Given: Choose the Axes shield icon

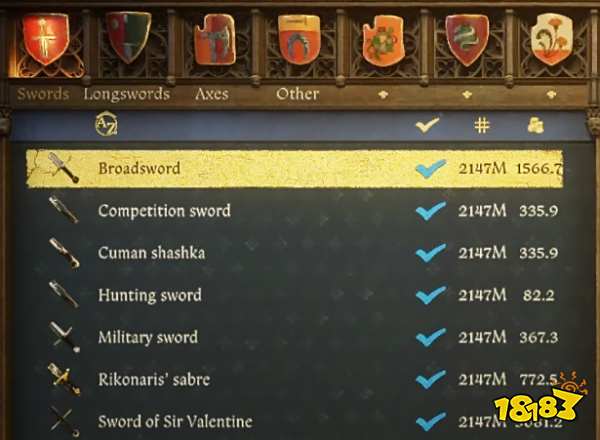Looking at the screenshot, I should [214, 39].
